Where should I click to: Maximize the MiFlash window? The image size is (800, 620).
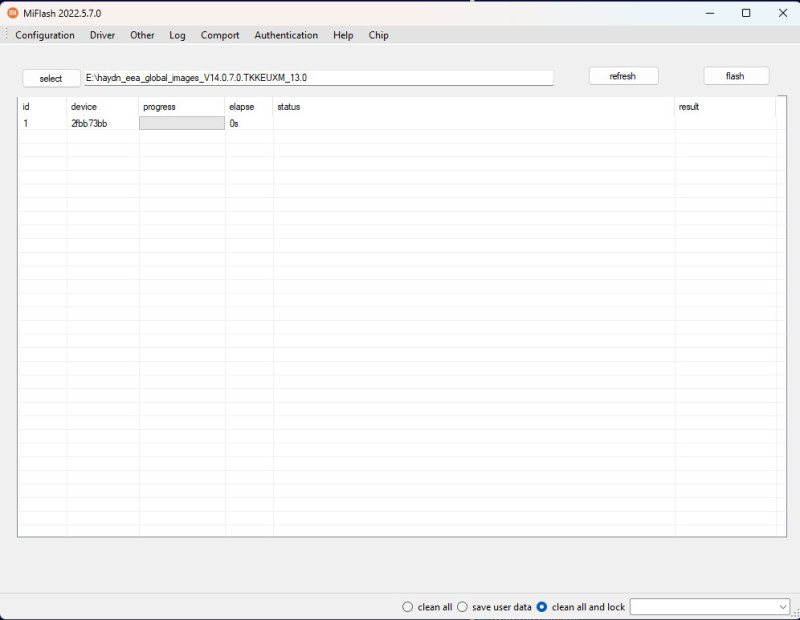click(x=746, y=13)
